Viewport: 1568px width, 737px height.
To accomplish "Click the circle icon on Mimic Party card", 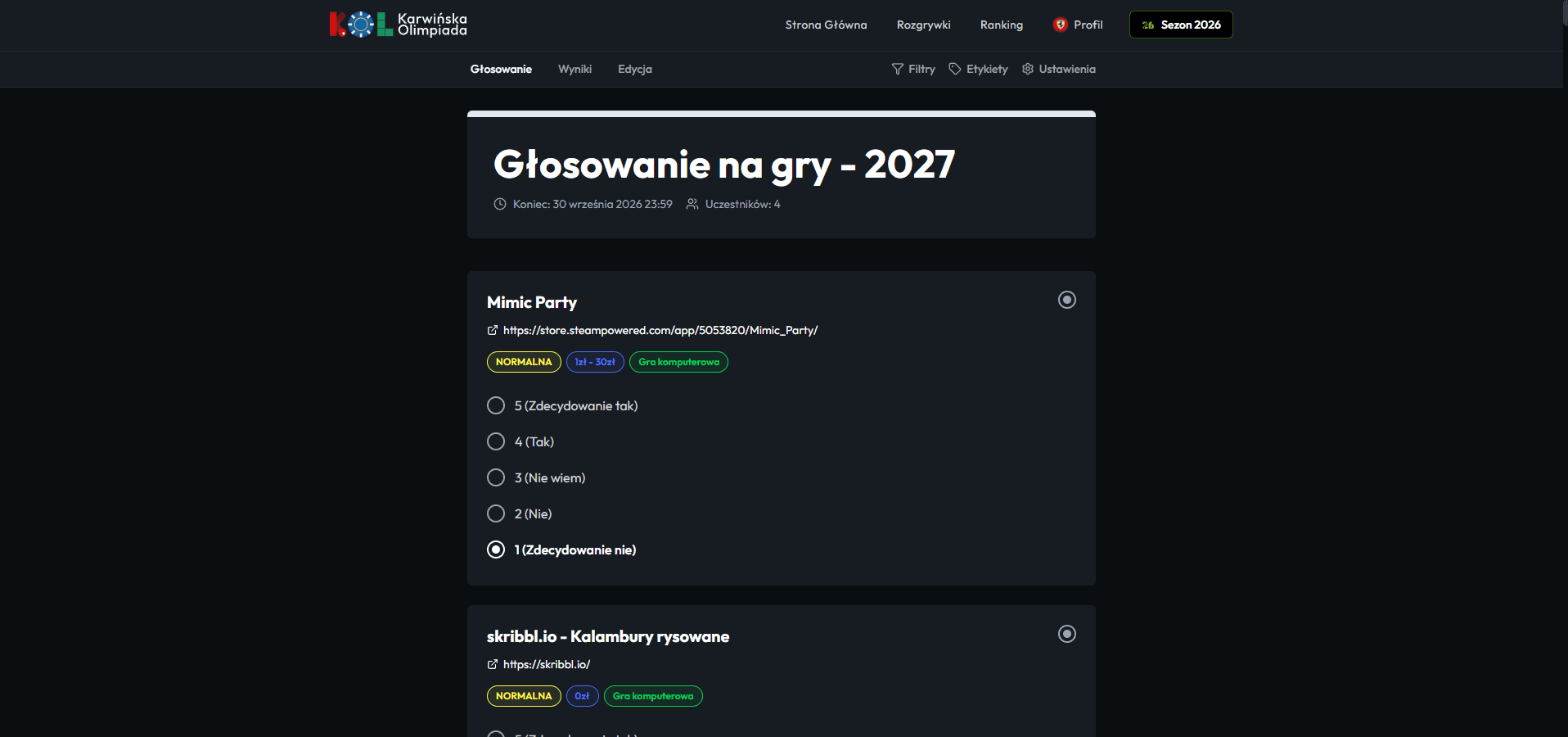I will 1067,300.
